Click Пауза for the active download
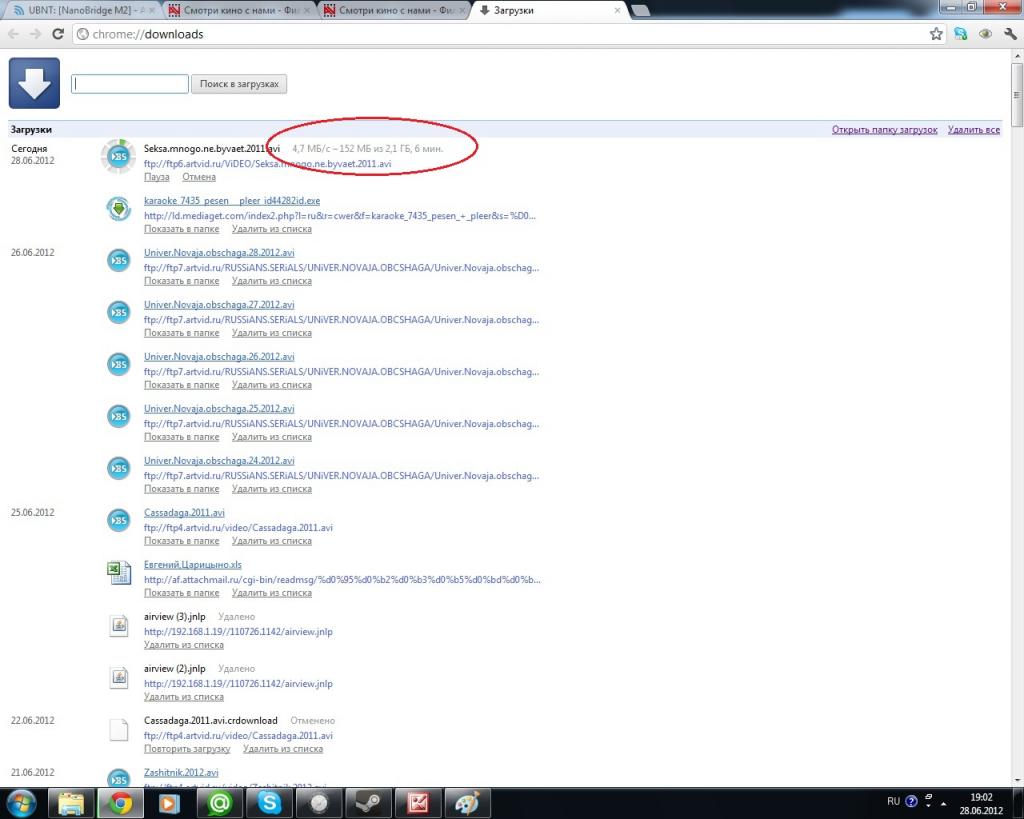This screenshot has width=1024, height=819. [156, 177]
